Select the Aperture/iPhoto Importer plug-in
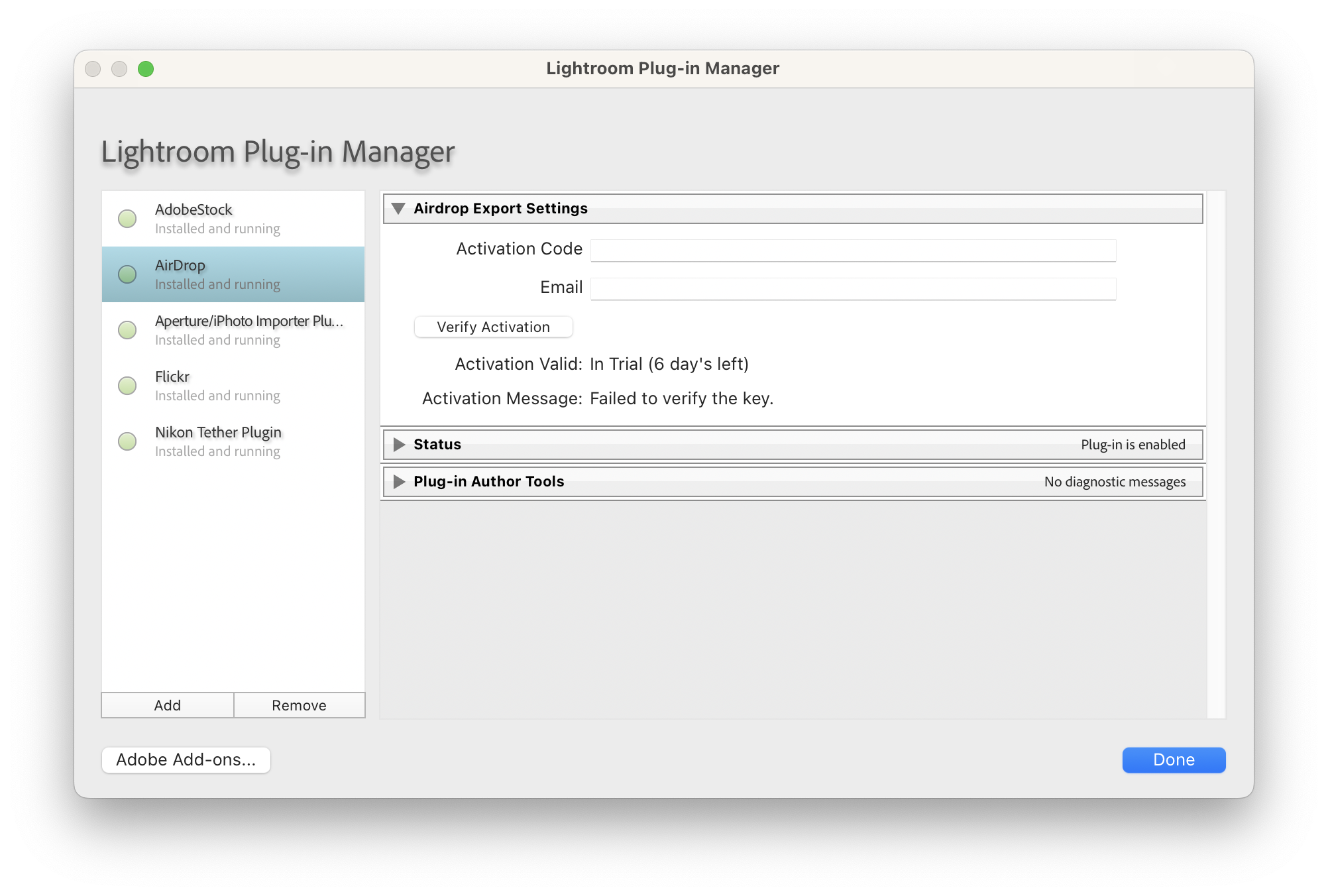 [233, 330]
